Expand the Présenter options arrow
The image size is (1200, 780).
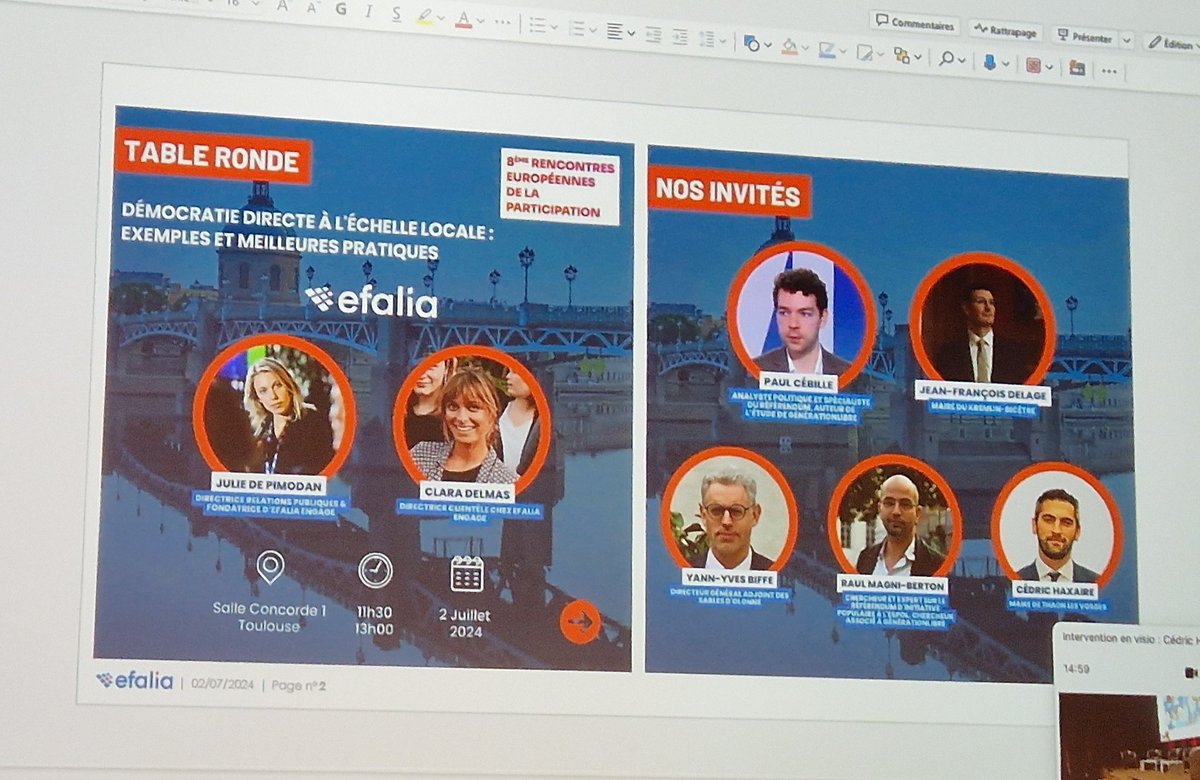click(x=1127, y=40)
